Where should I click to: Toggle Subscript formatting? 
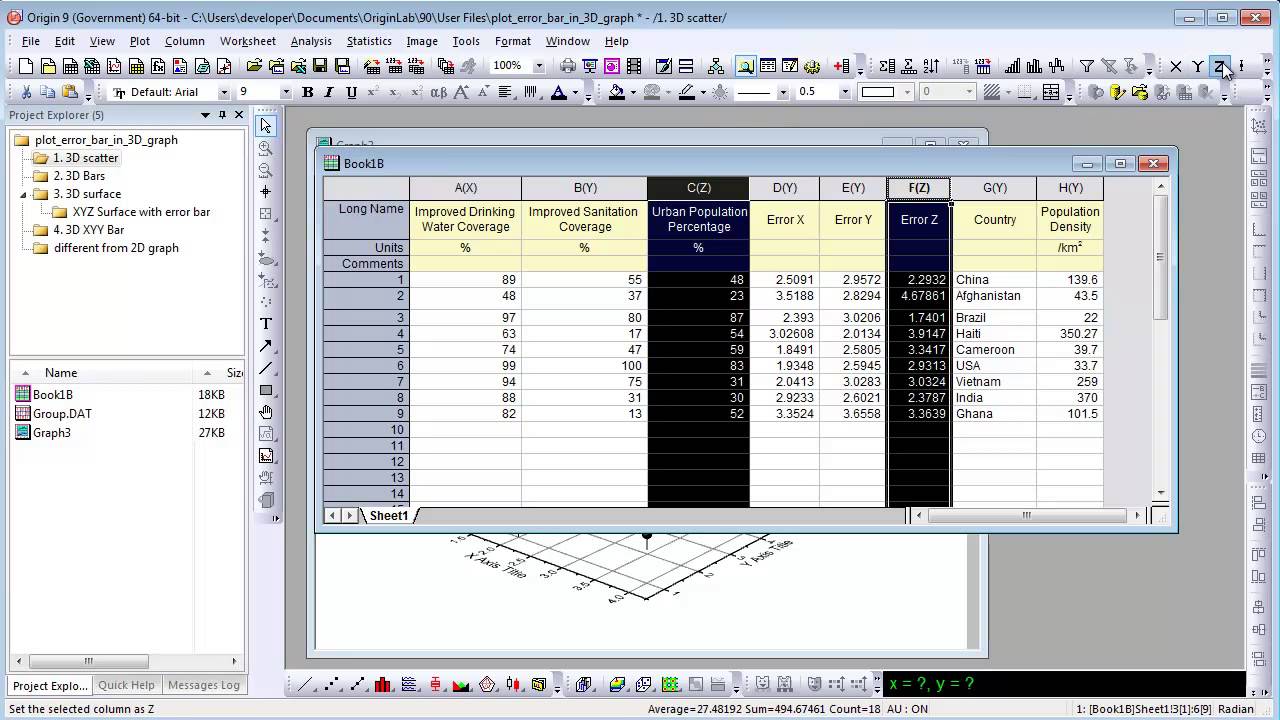coord(394,92)
